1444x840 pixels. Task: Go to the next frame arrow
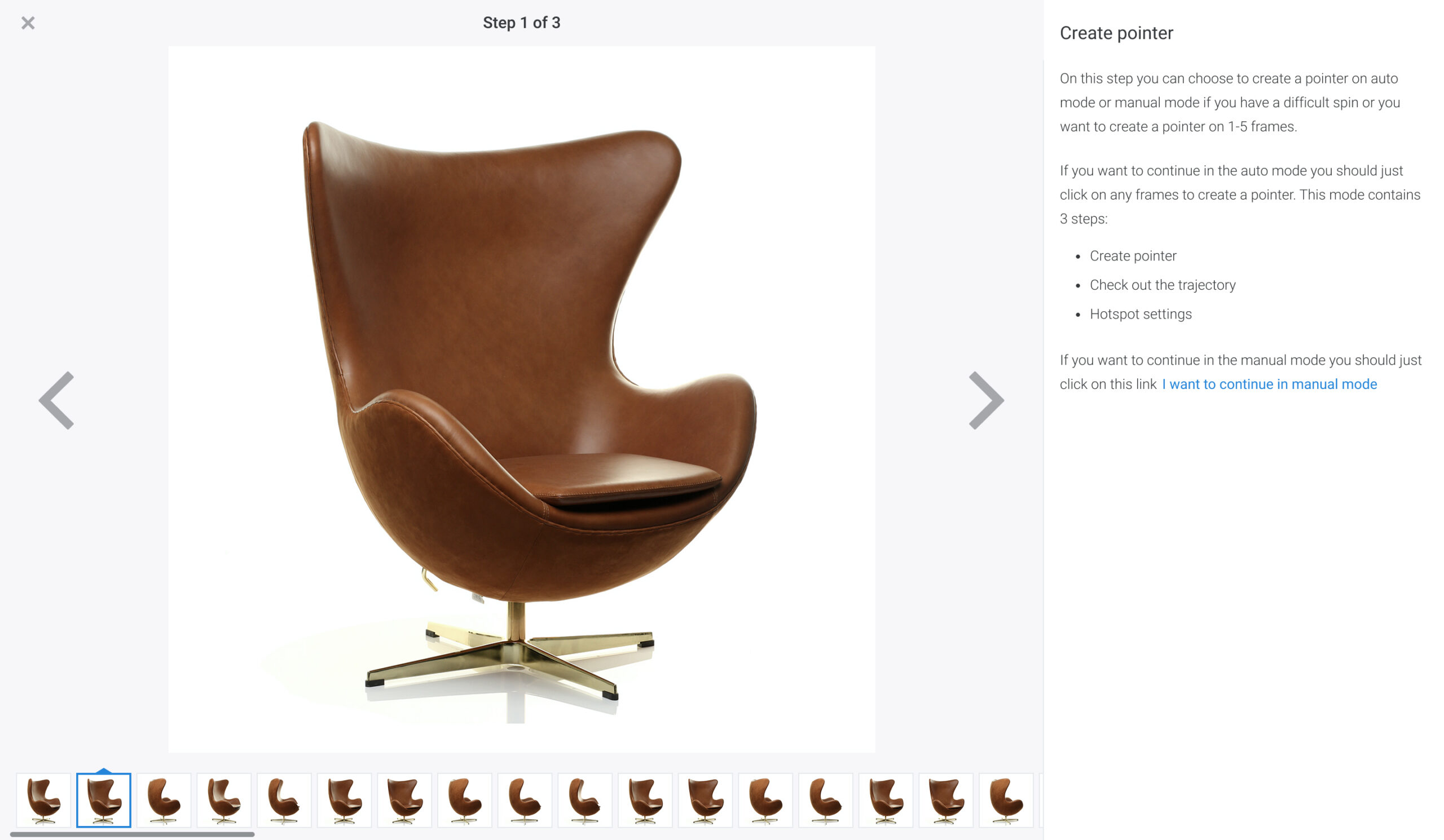[x=986, y=400]
